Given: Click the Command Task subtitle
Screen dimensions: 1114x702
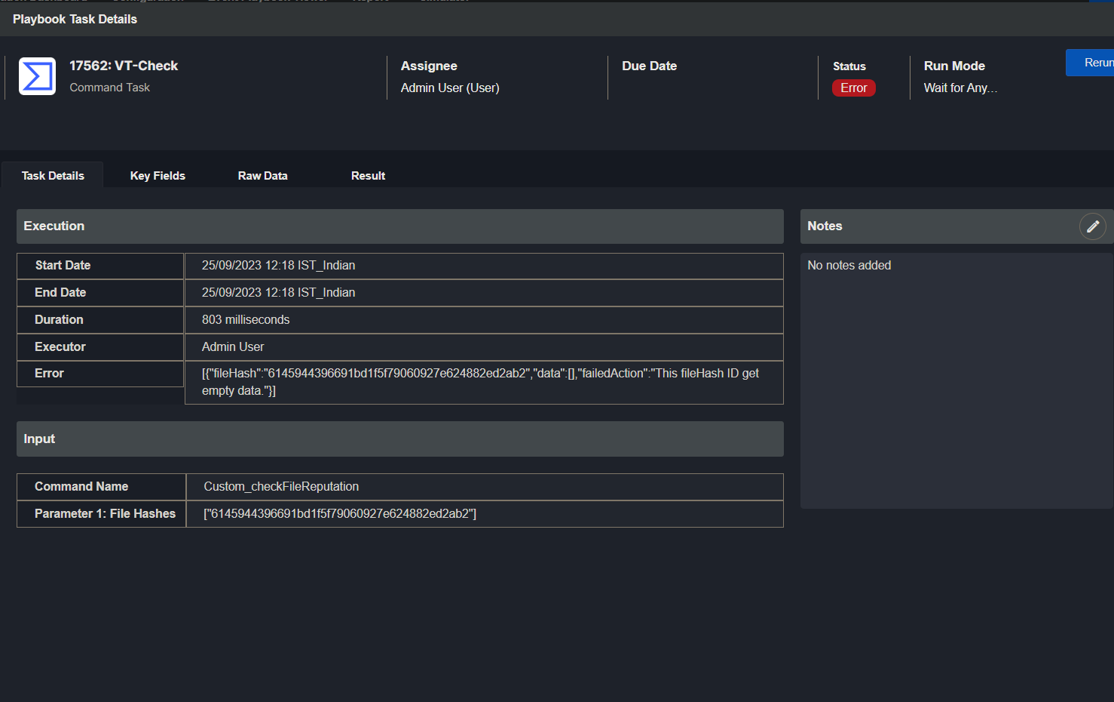Looking at the screenshot, I should pos(109,87).
